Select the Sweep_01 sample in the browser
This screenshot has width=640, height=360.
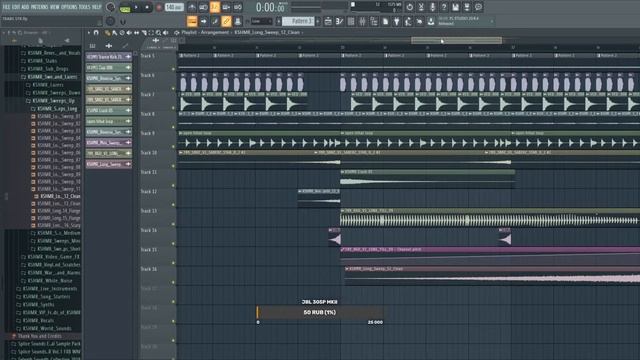[x=56, y=116]
